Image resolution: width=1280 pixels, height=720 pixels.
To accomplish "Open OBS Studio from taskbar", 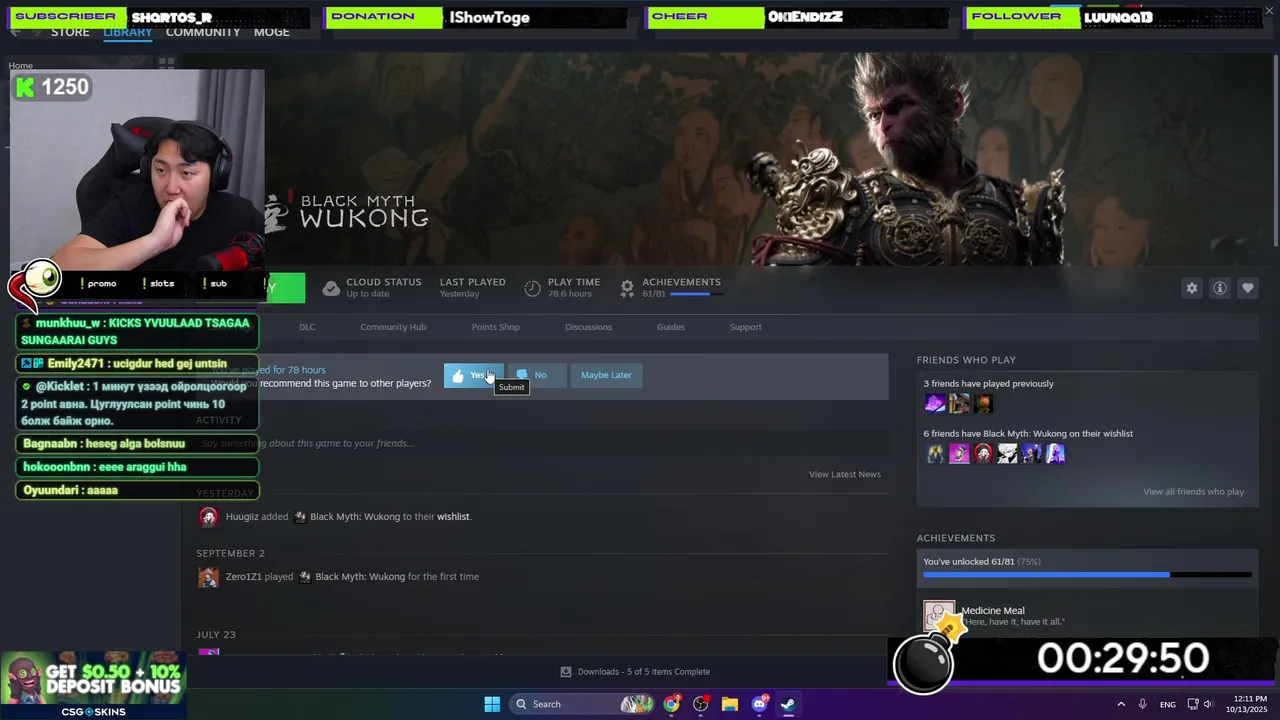I will tap(701, 704).
